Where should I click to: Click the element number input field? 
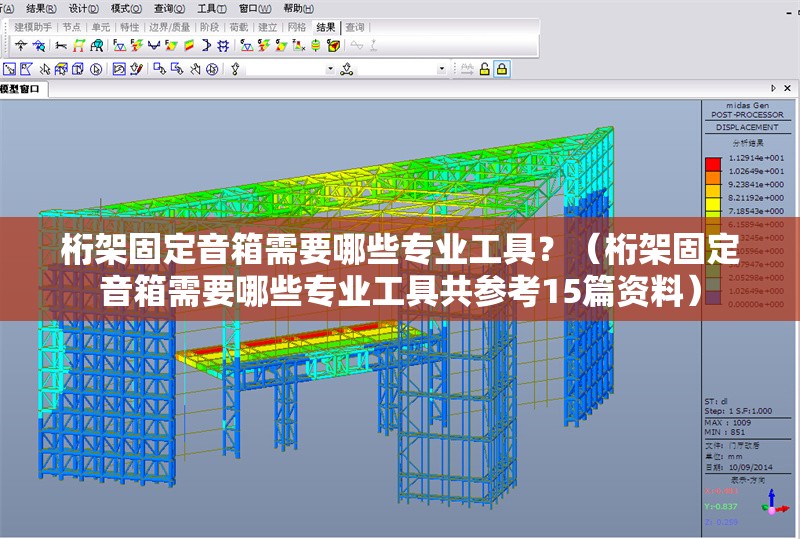point(397,69)
